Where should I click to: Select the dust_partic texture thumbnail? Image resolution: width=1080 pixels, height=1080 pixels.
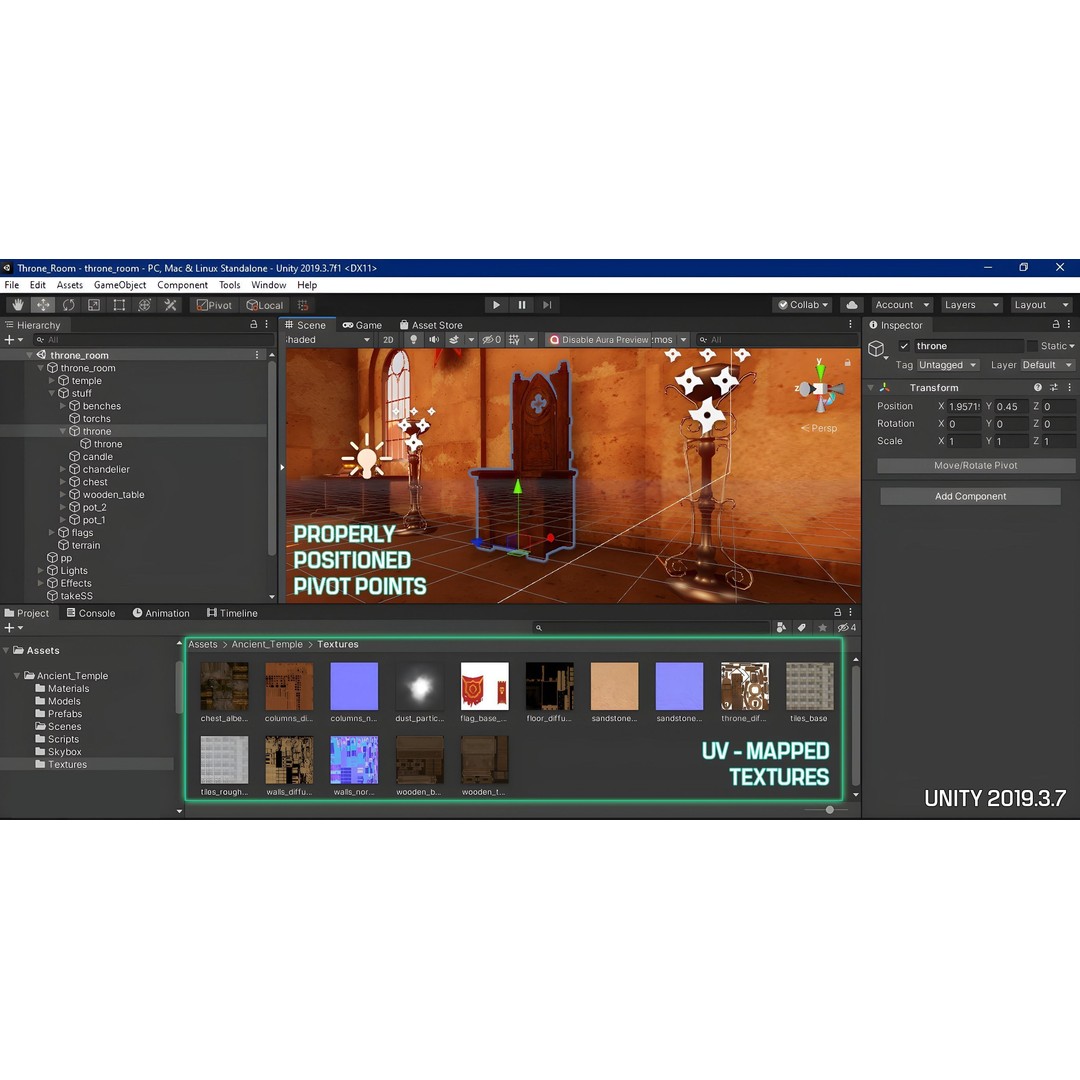[419, 686]
